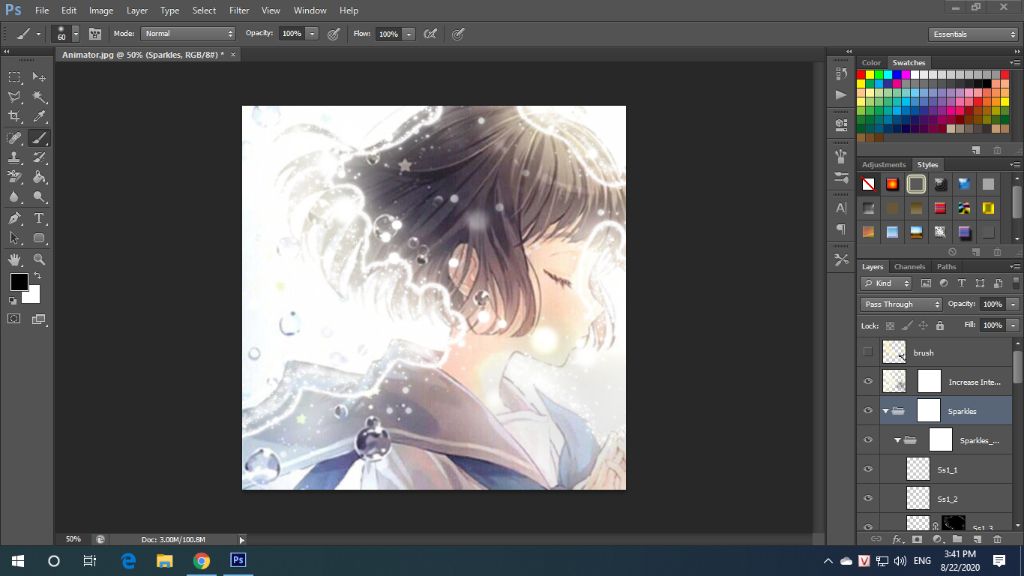Open the brush Opacity slider dropdown

[312, 34]
